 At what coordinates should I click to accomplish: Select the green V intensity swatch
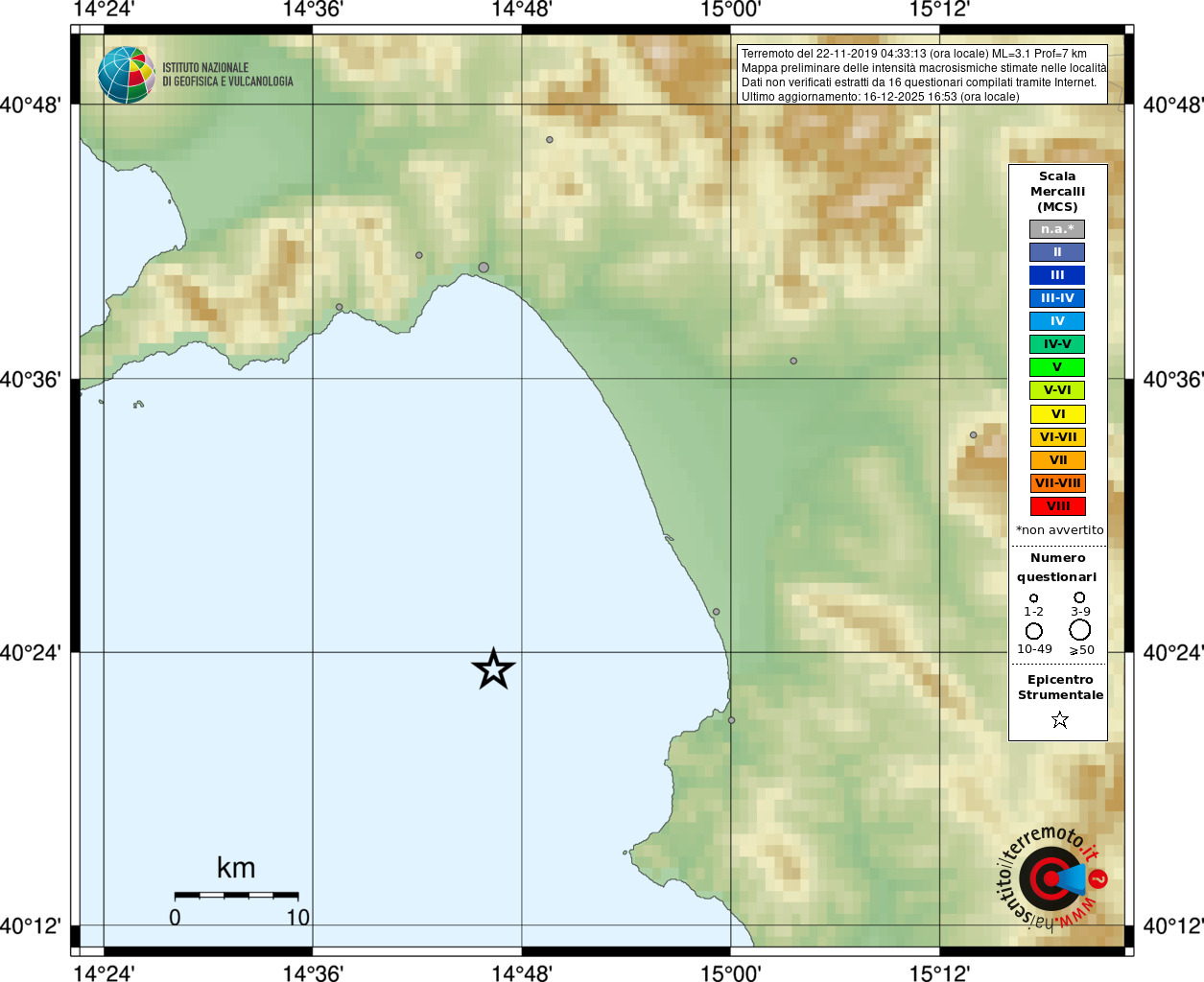click(1057, 367)
